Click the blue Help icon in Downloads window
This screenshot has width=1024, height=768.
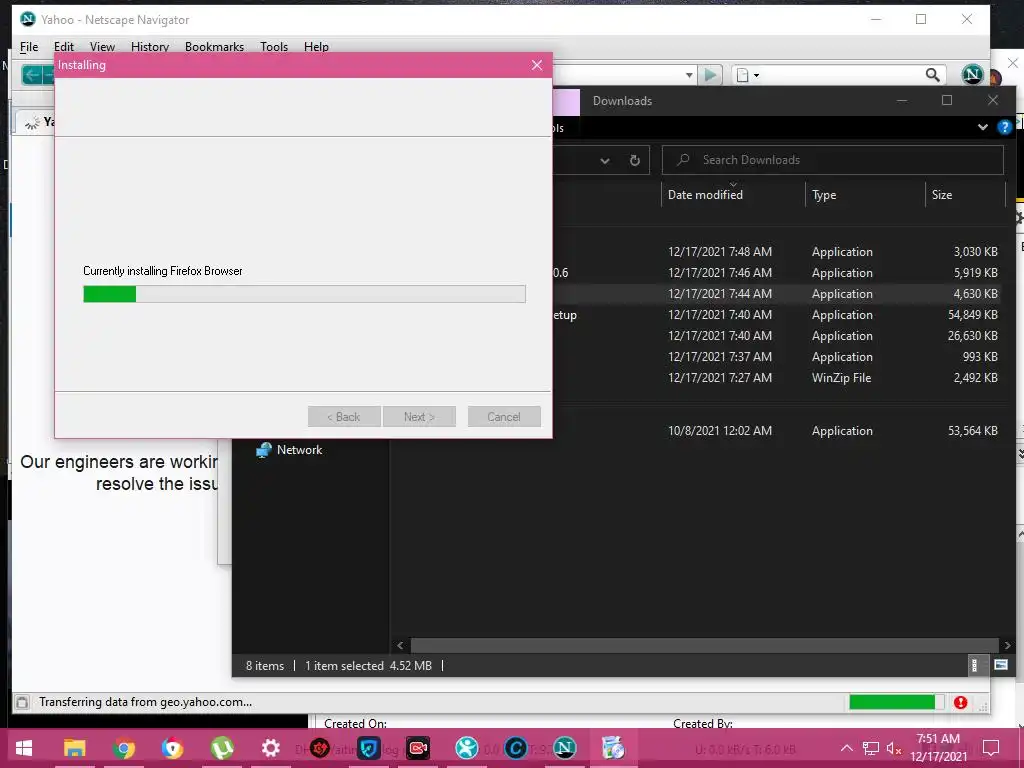(x=1004, y=127)
